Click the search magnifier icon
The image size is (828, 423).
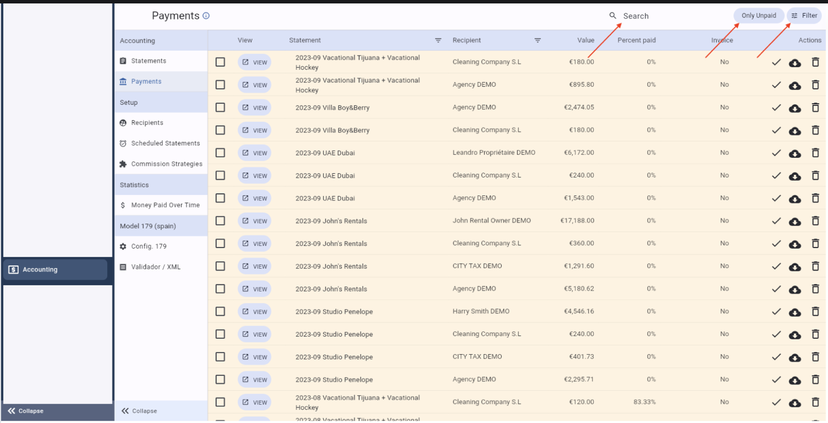point(613,16)
